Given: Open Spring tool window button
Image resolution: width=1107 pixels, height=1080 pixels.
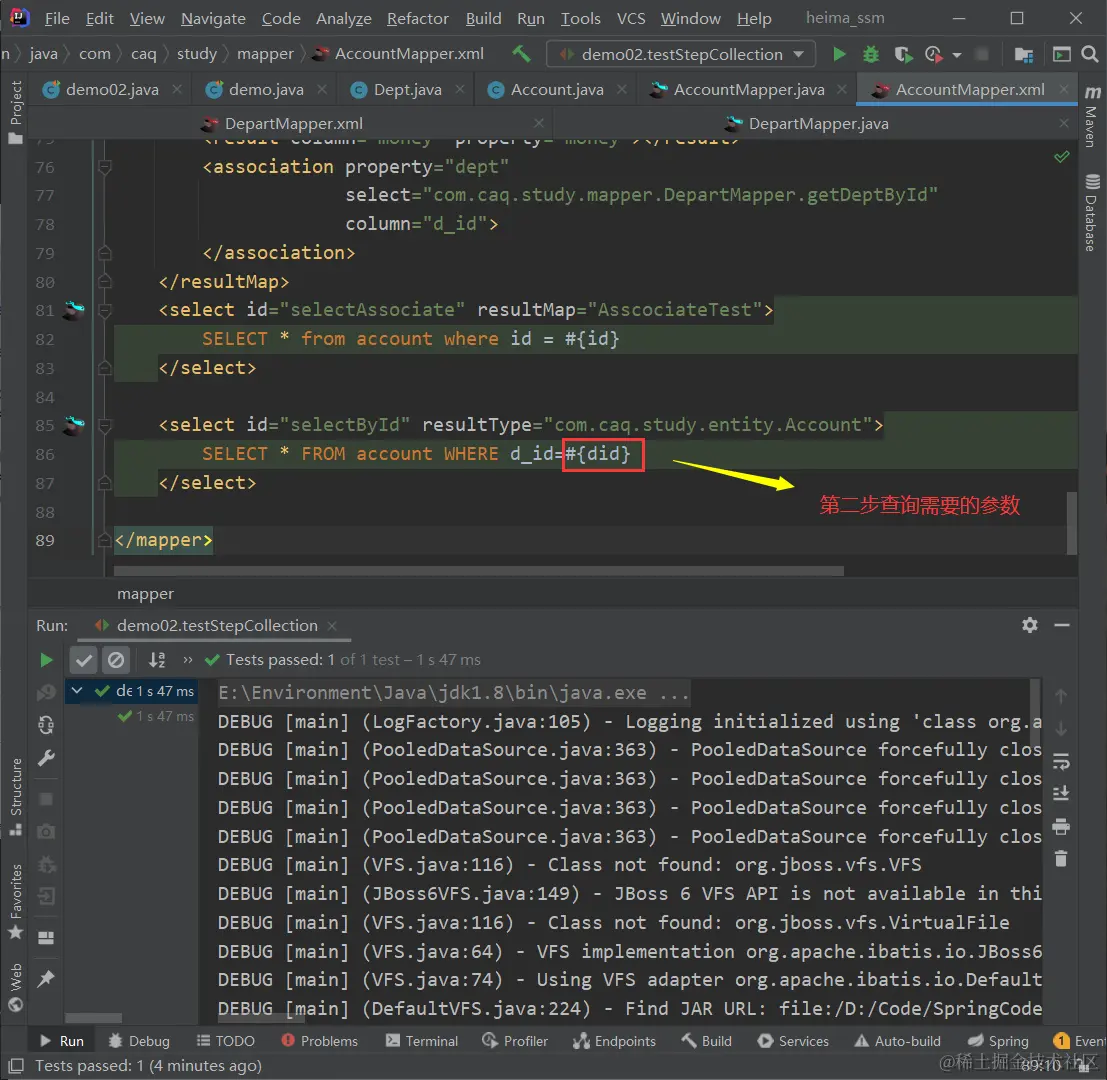Looking at the screenshot, I should point(998,1041).
